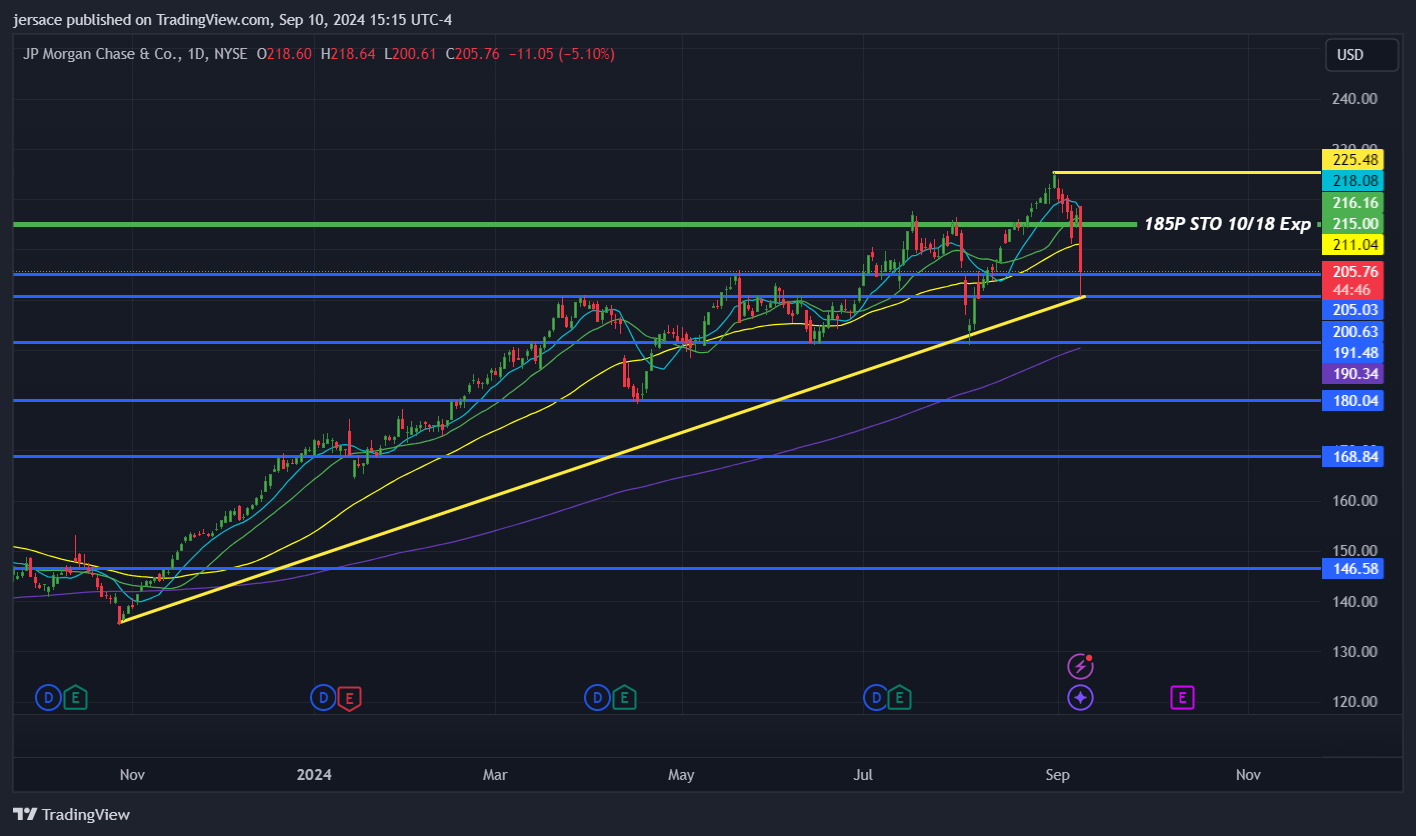Image resolution: width=1416 pixels, height=836 pixels.
Task: Click the 191.48 blue price label
Action: click(1355, 353)
